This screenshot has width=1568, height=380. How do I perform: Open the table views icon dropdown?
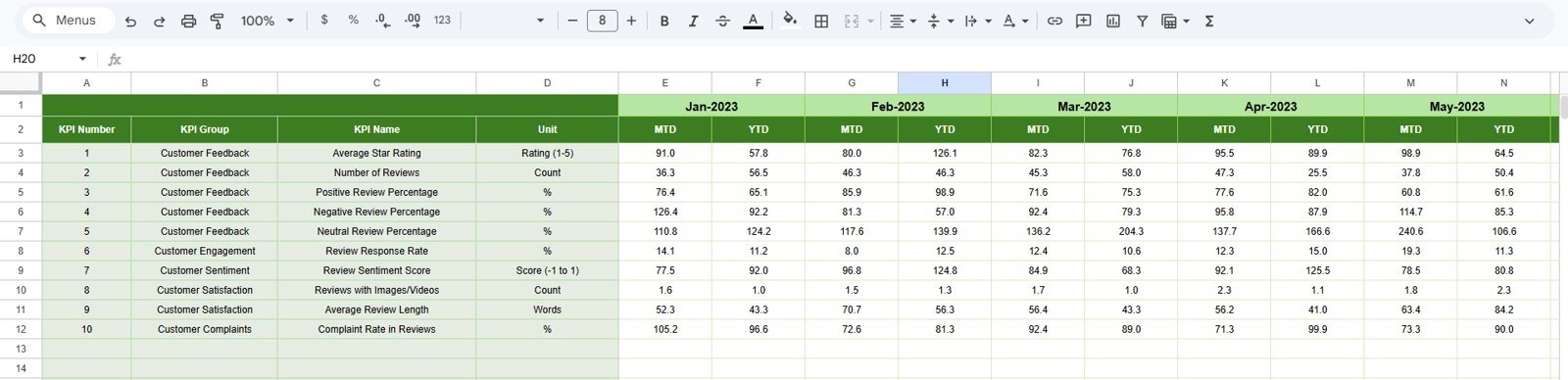(x=1175, y=21)
